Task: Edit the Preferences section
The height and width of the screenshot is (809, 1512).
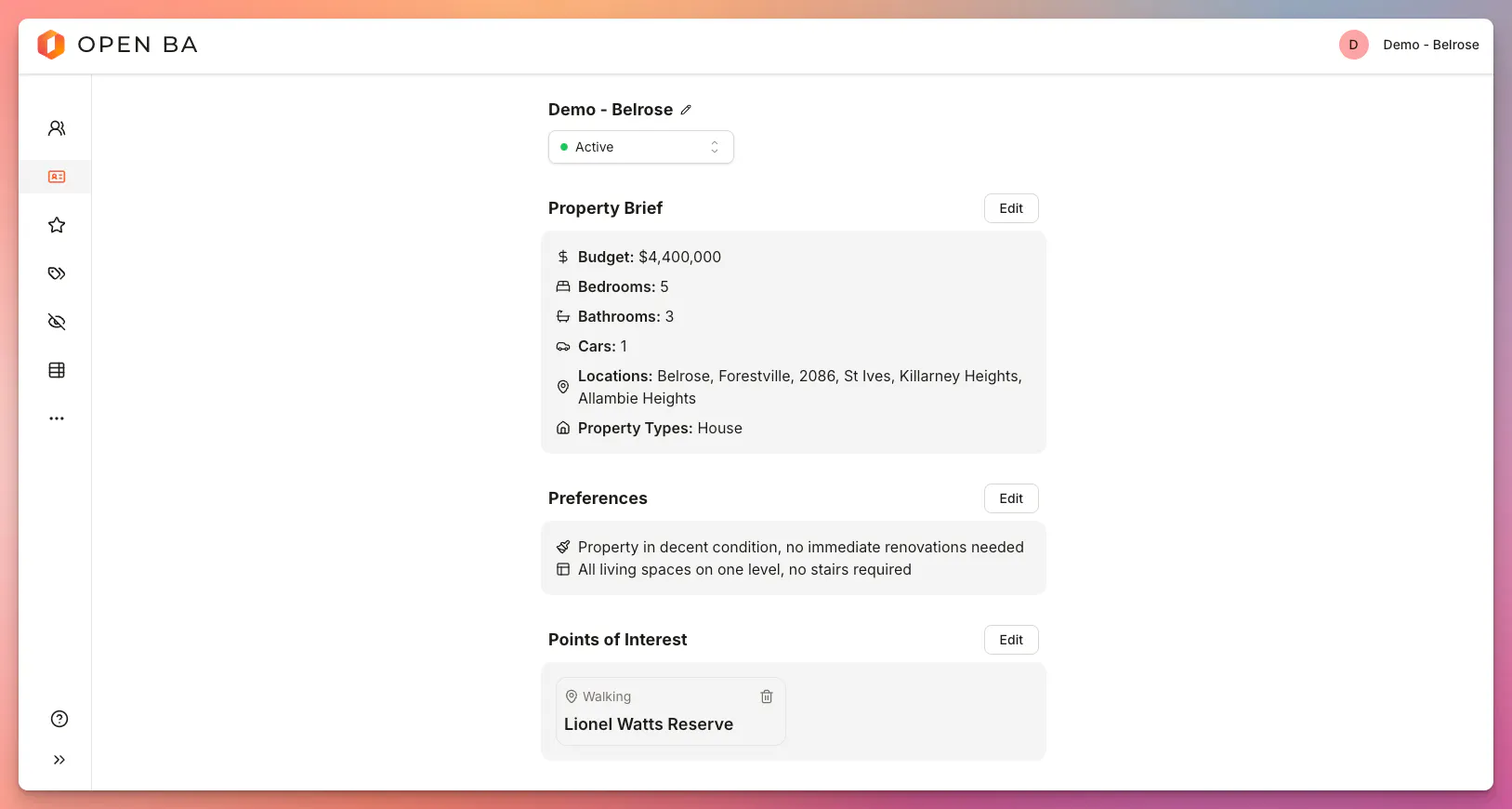Action: [x=1011, y=498]
